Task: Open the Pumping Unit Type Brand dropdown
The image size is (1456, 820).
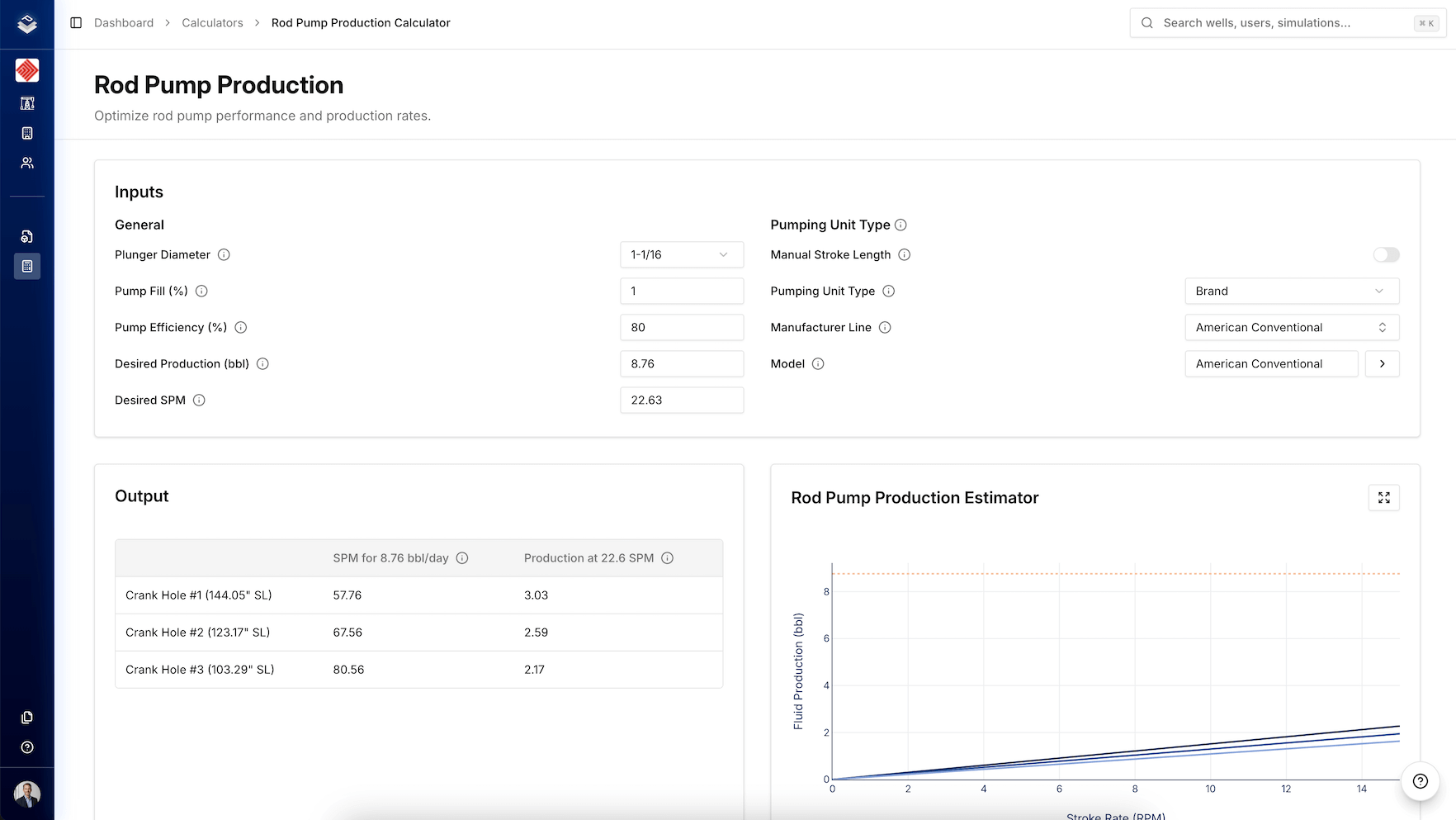Action: (1291, 291)
